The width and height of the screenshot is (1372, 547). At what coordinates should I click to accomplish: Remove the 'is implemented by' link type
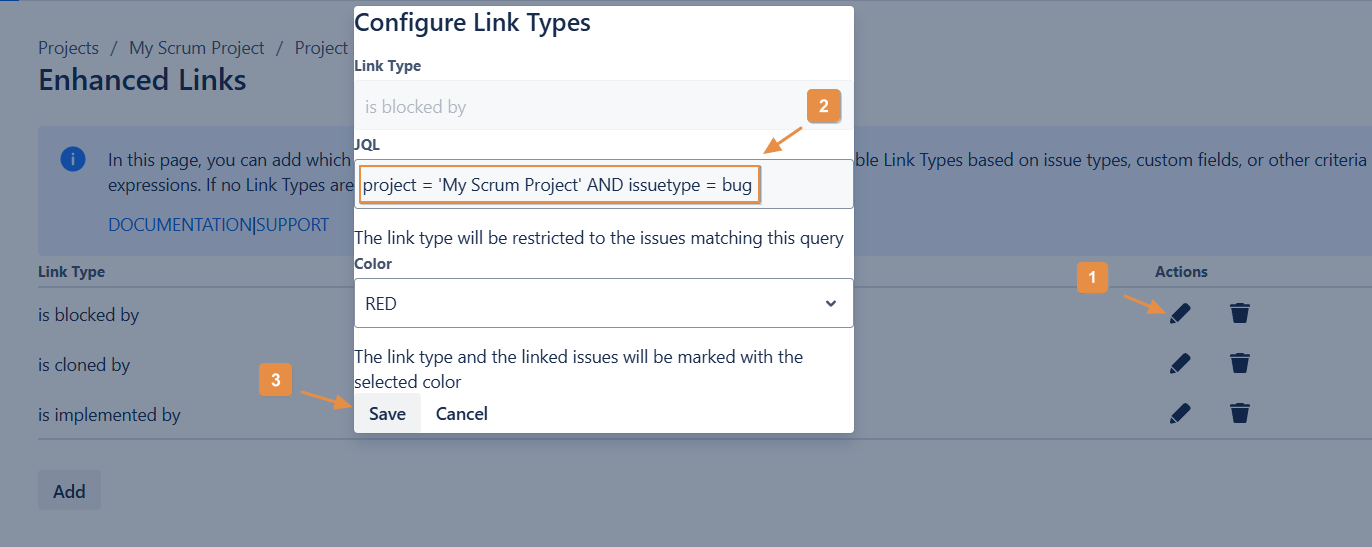coord(1240,412)
